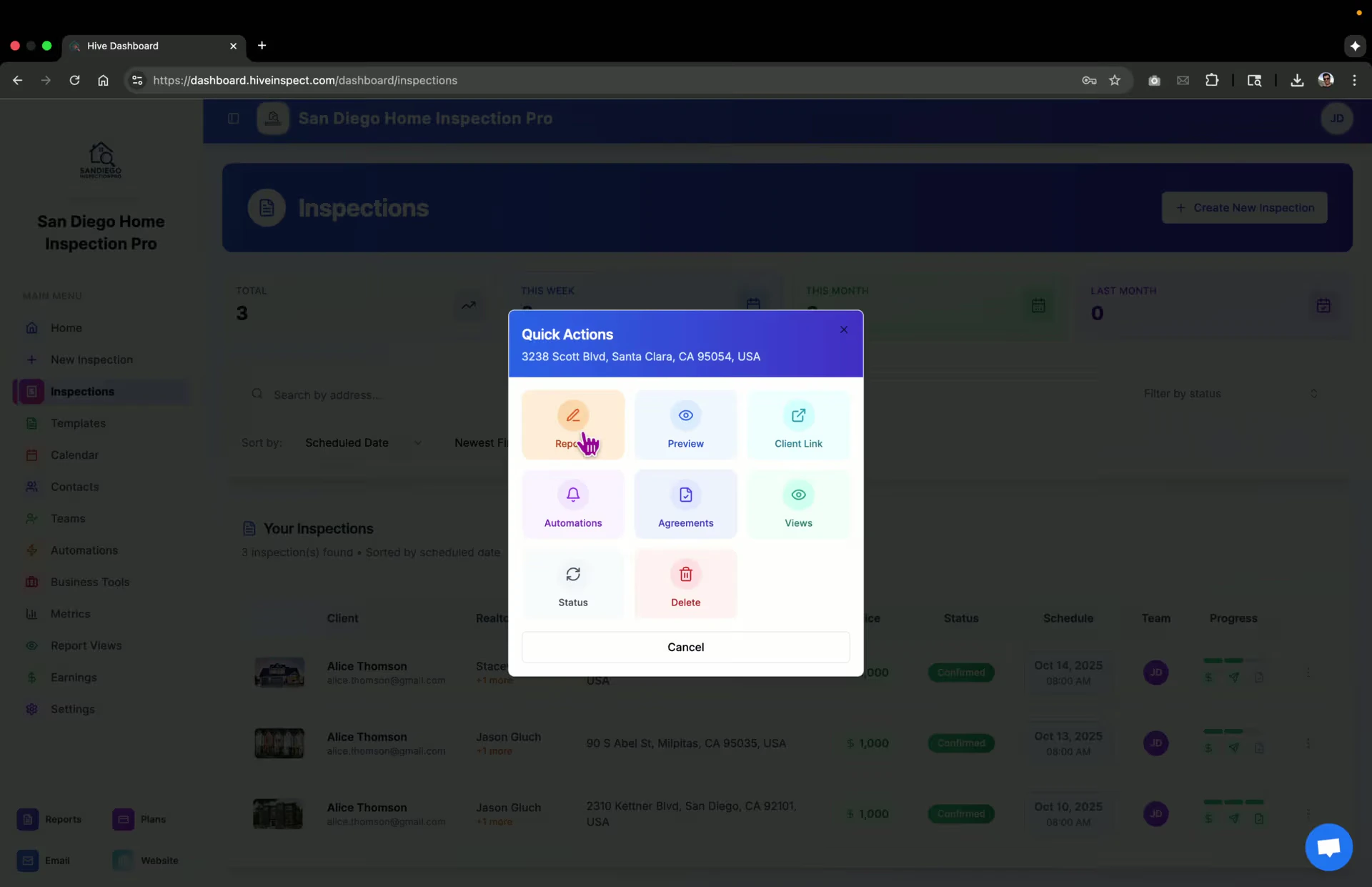This screenshot has width=1372, height=887.
Task: Open Teams in the sidebar
Action: pos(101,519)
